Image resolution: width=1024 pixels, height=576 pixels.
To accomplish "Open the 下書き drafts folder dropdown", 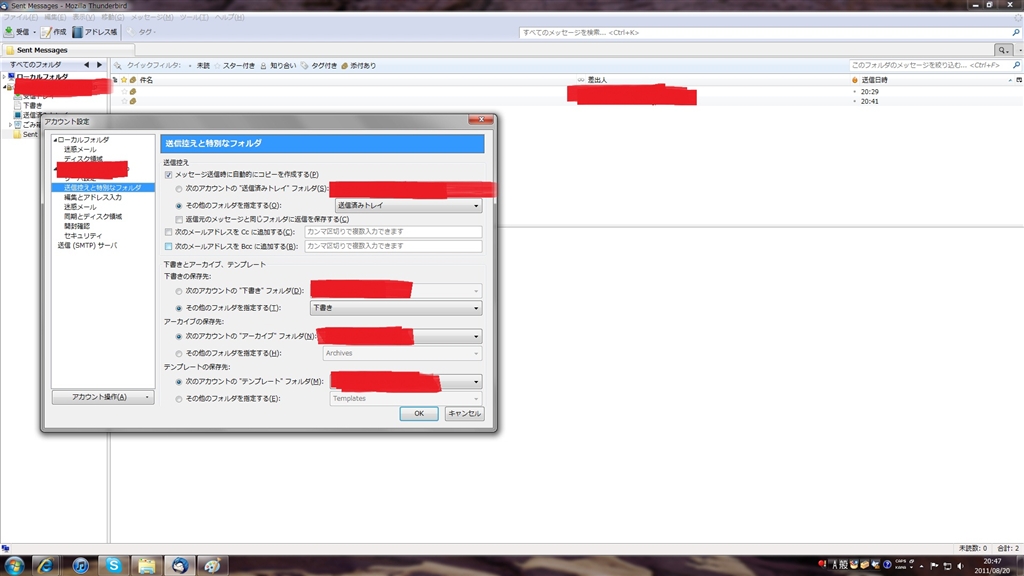I will coord(396,308).
